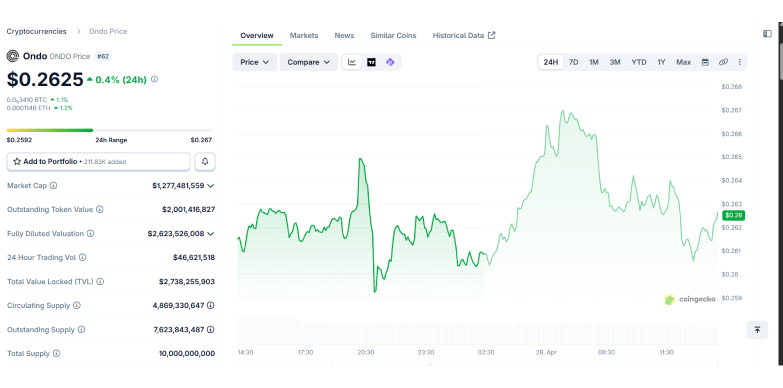783x388 pixels.
Task: Open Market Cap info icon
Action: point(53,185)
